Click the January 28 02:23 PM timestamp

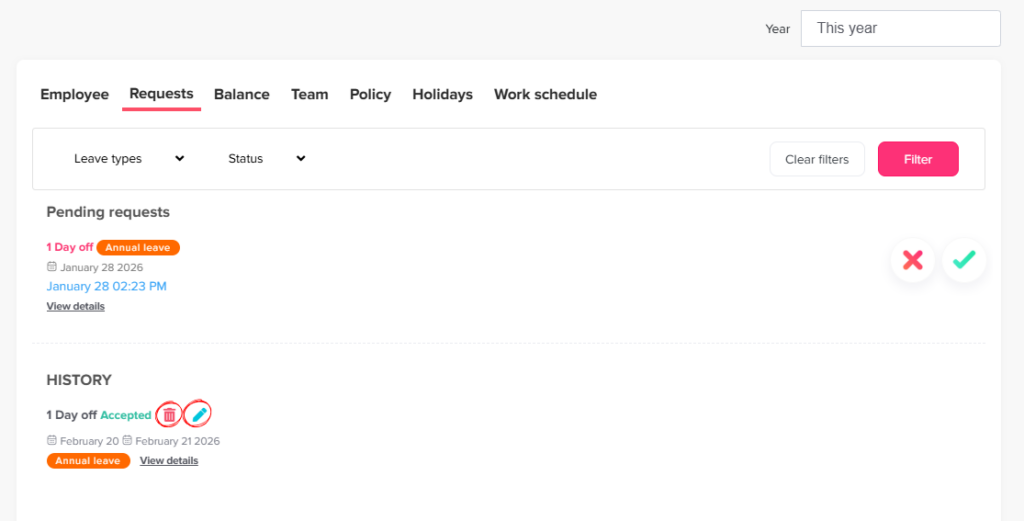[106, 286]
